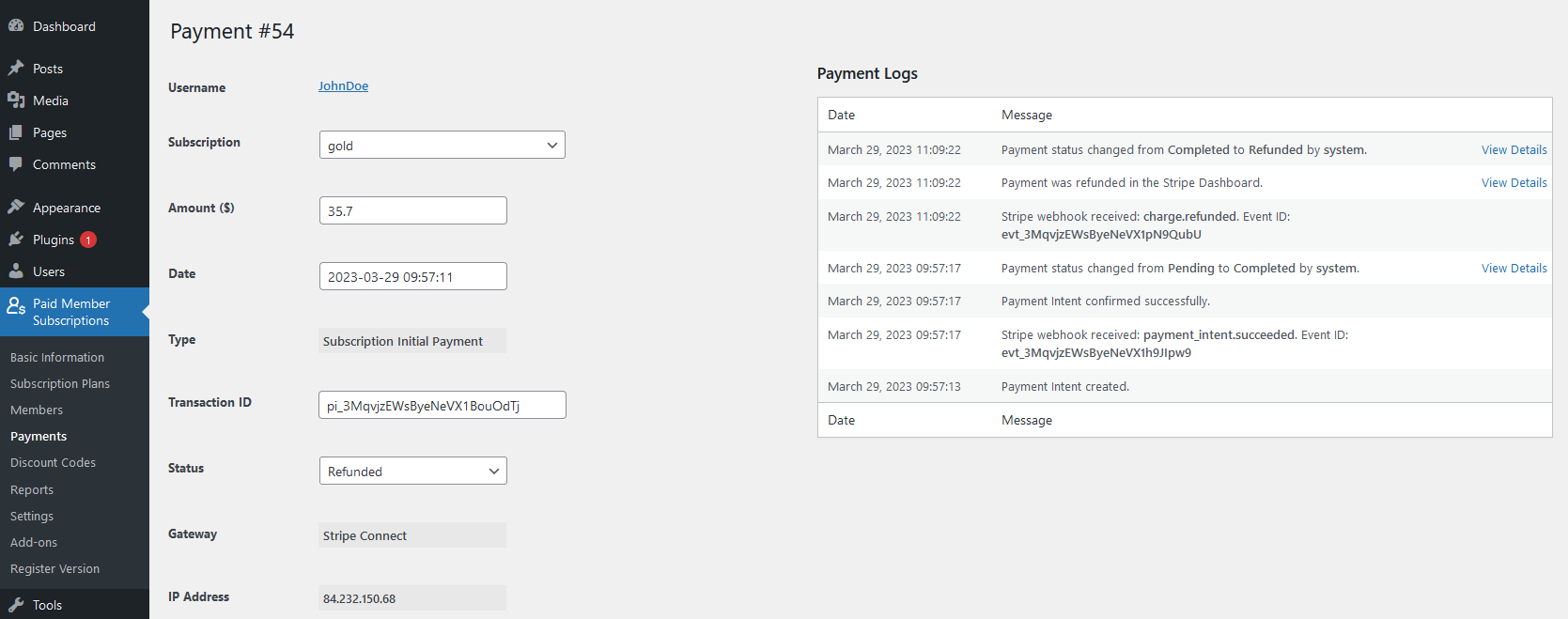Open the Subscription Plans submenu

[x=60, y=383]
